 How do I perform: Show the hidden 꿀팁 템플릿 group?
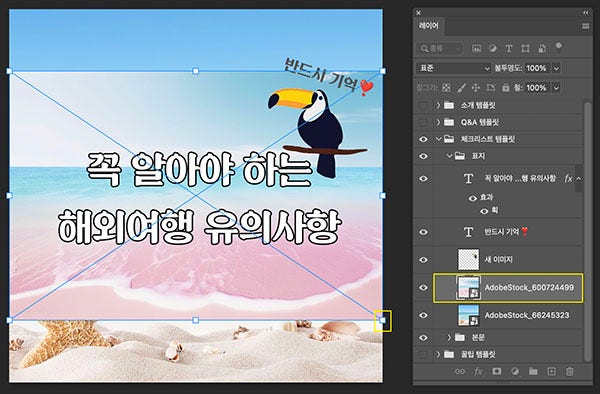point(423,355)
